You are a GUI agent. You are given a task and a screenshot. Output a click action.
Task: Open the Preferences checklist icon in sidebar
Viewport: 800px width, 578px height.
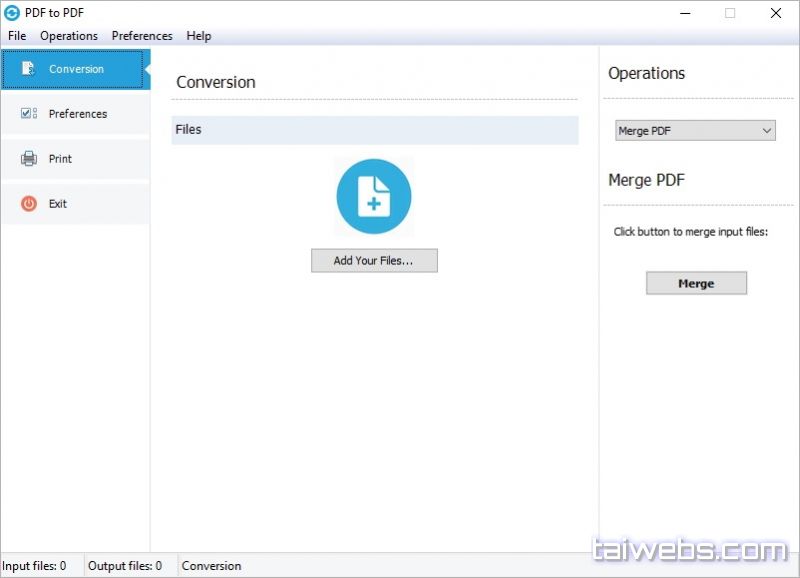pos(28,114)
